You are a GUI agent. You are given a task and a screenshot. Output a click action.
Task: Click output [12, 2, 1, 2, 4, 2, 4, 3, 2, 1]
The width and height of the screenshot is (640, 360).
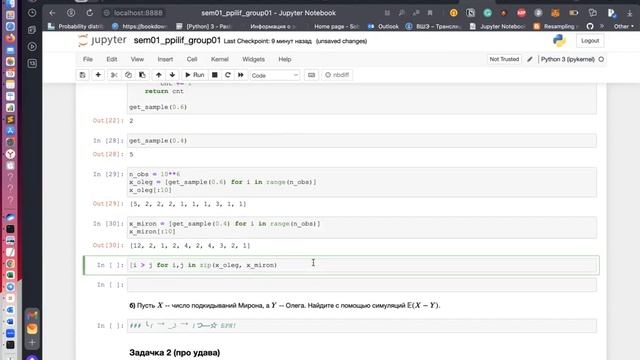tap(190, 246)
